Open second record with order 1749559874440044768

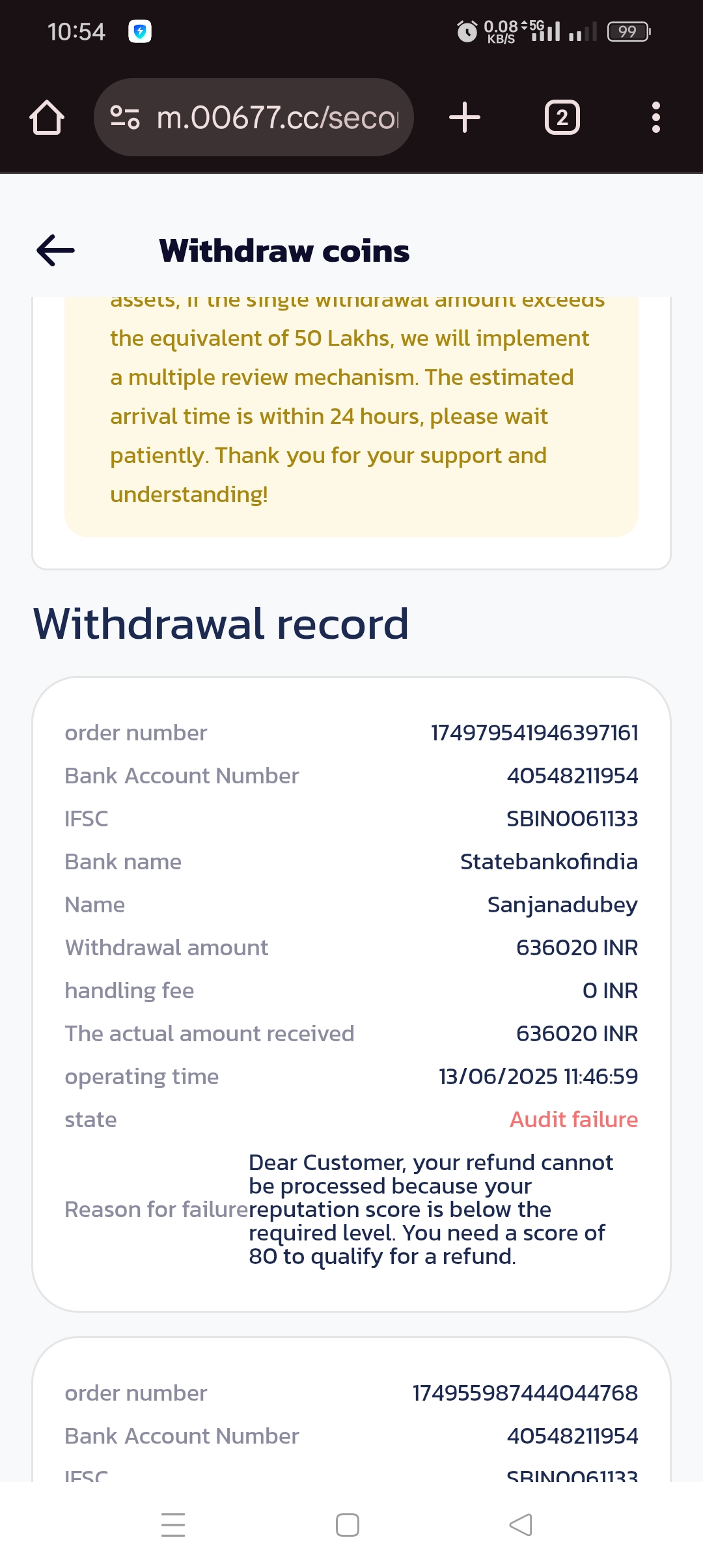coord(525,1393)
